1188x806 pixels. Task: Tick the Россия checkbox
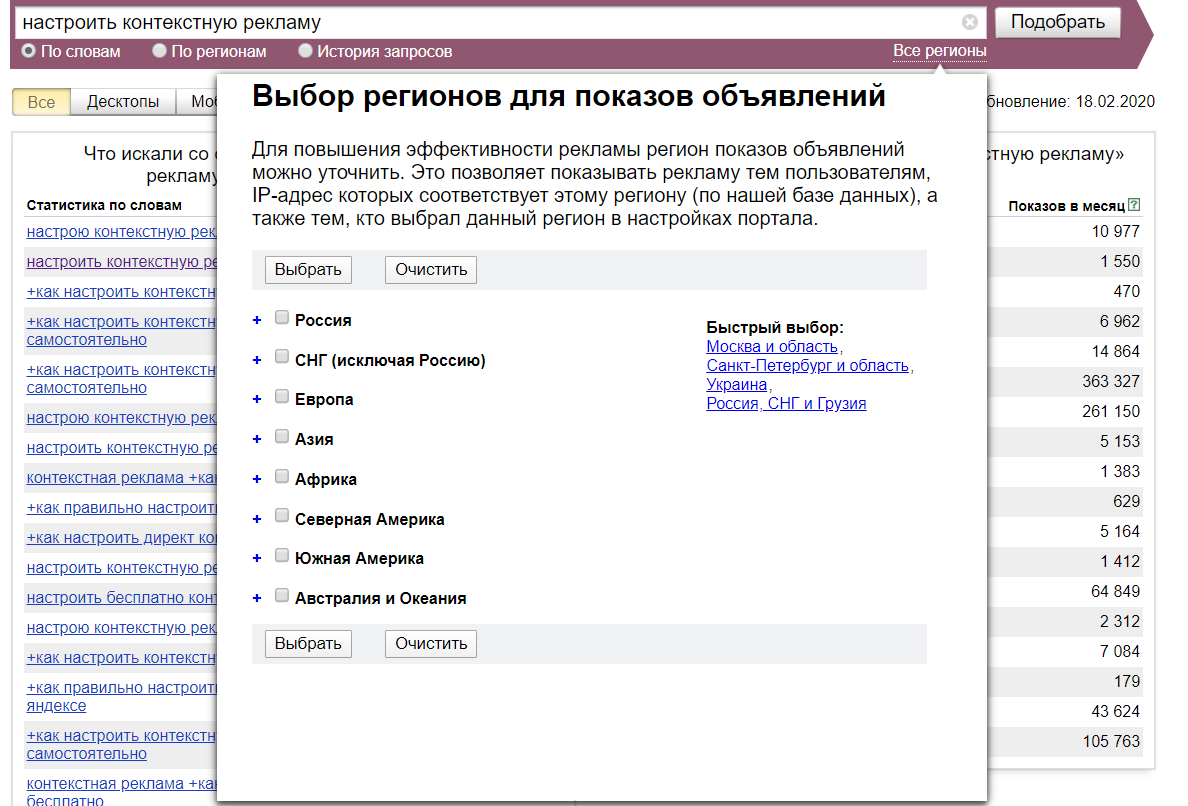[282, 317]
